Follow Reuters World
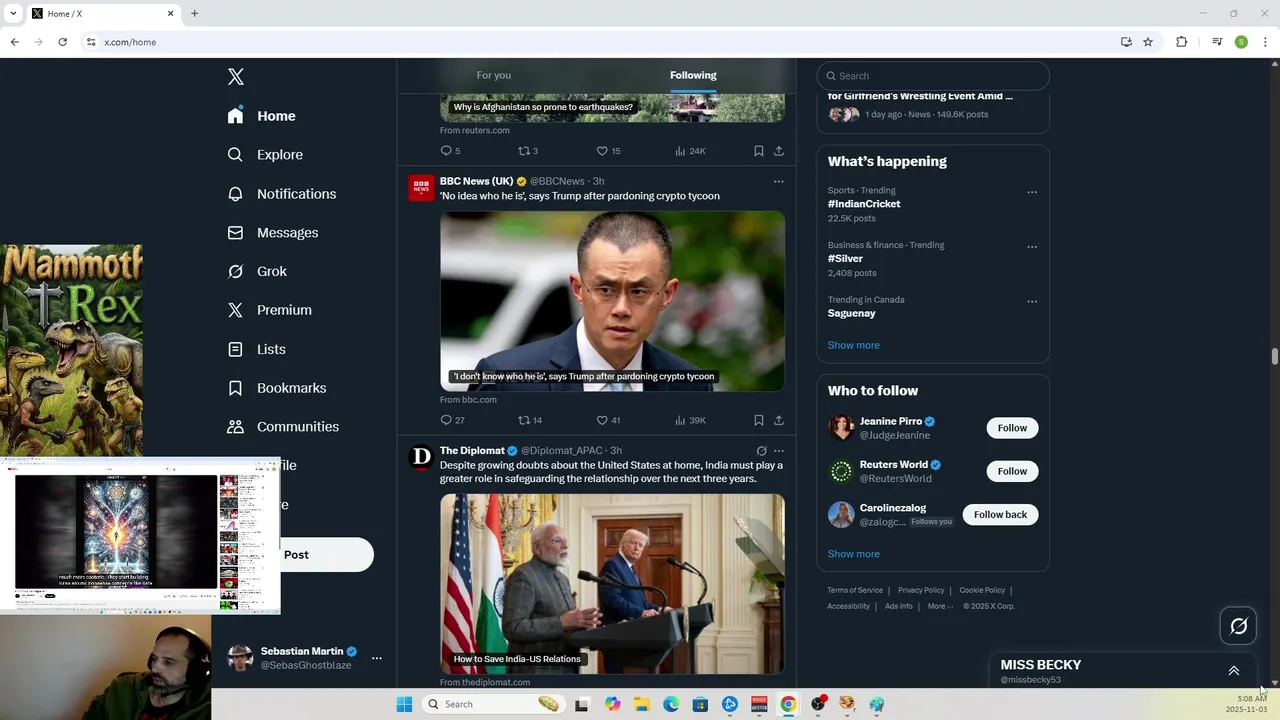 (1012, 471)
